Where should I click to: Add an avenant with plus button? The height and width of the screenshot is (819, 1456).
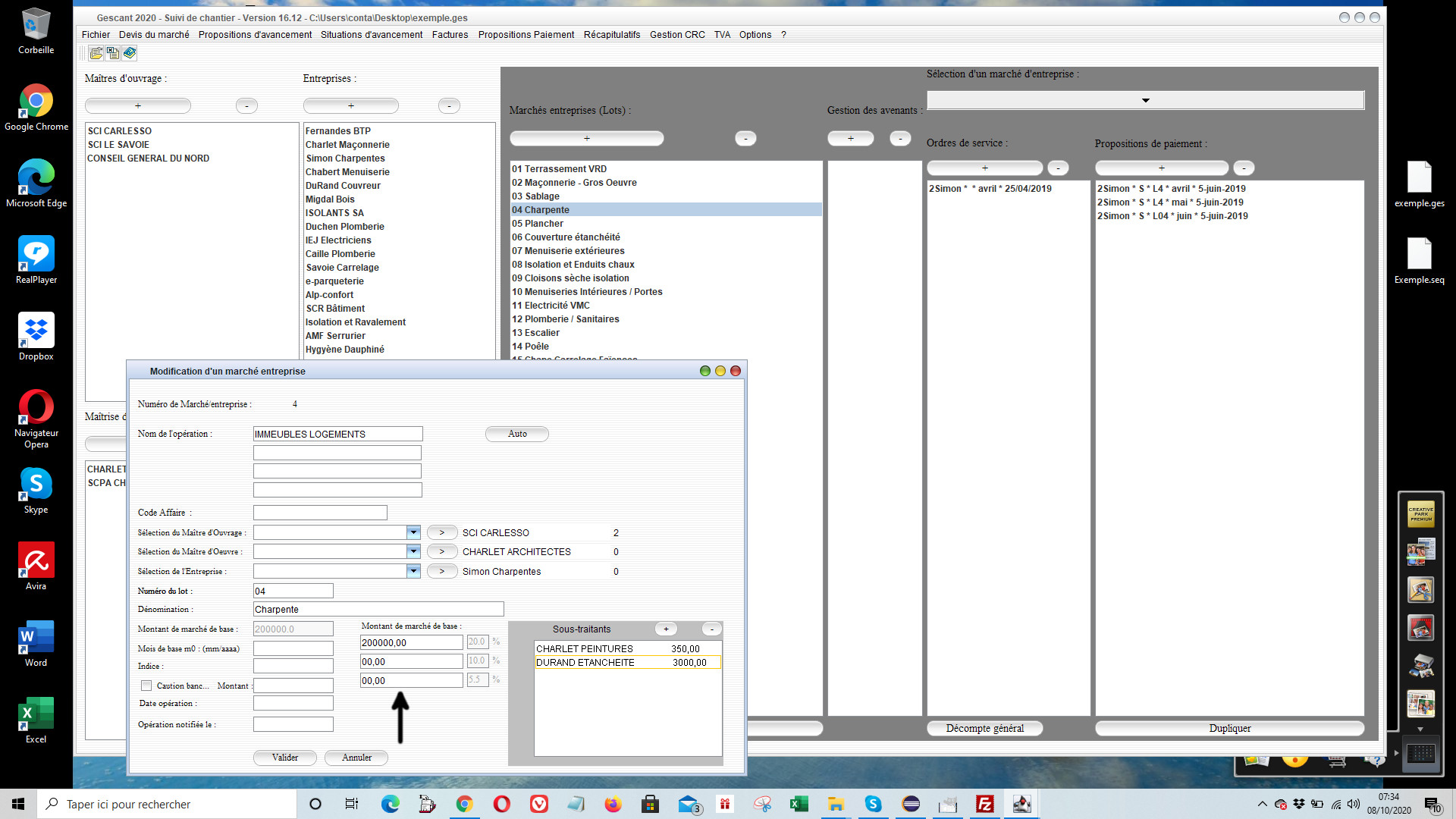click(851, 139)
